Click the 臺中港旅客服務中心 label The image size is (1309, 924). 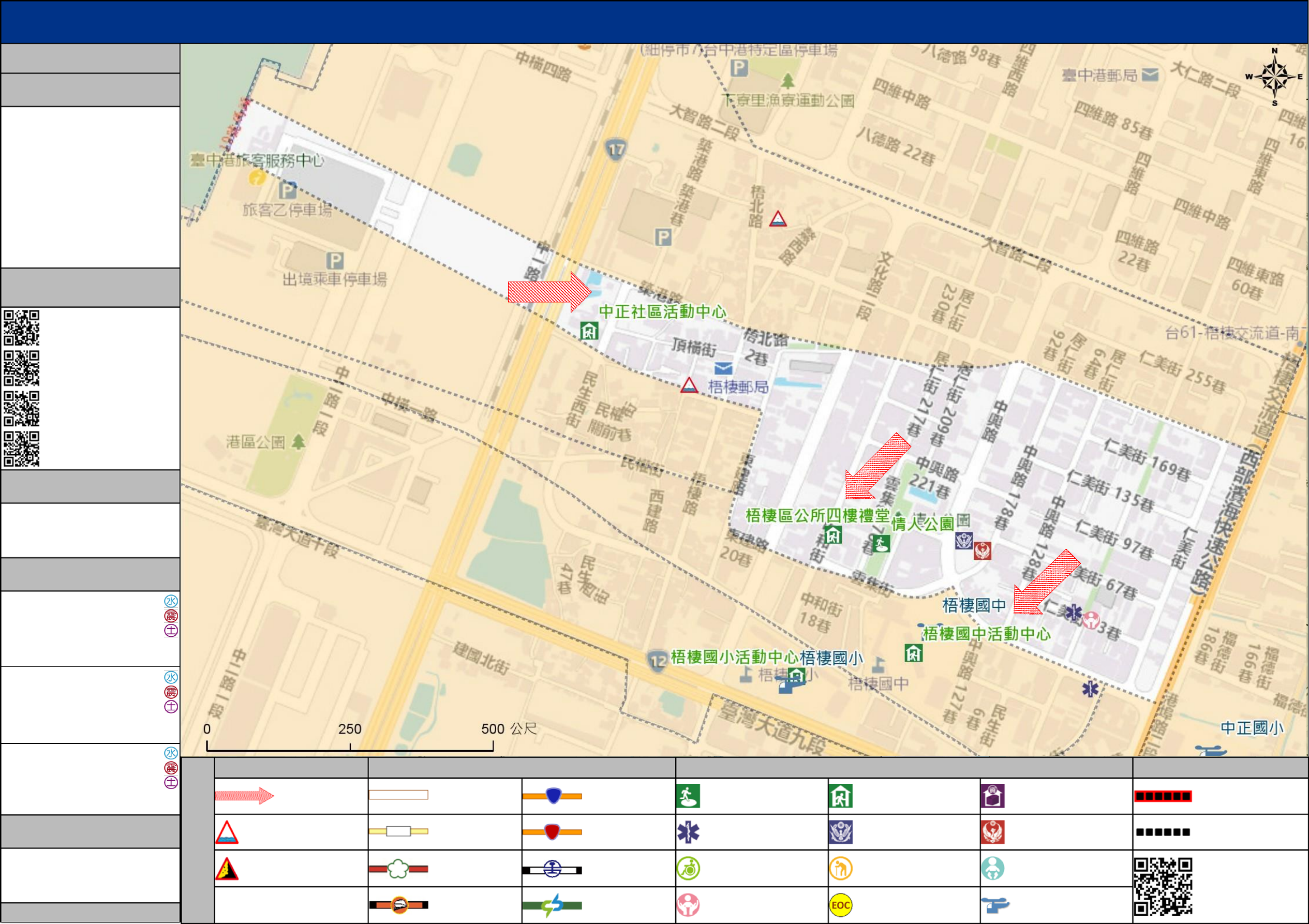coord(257,160)
